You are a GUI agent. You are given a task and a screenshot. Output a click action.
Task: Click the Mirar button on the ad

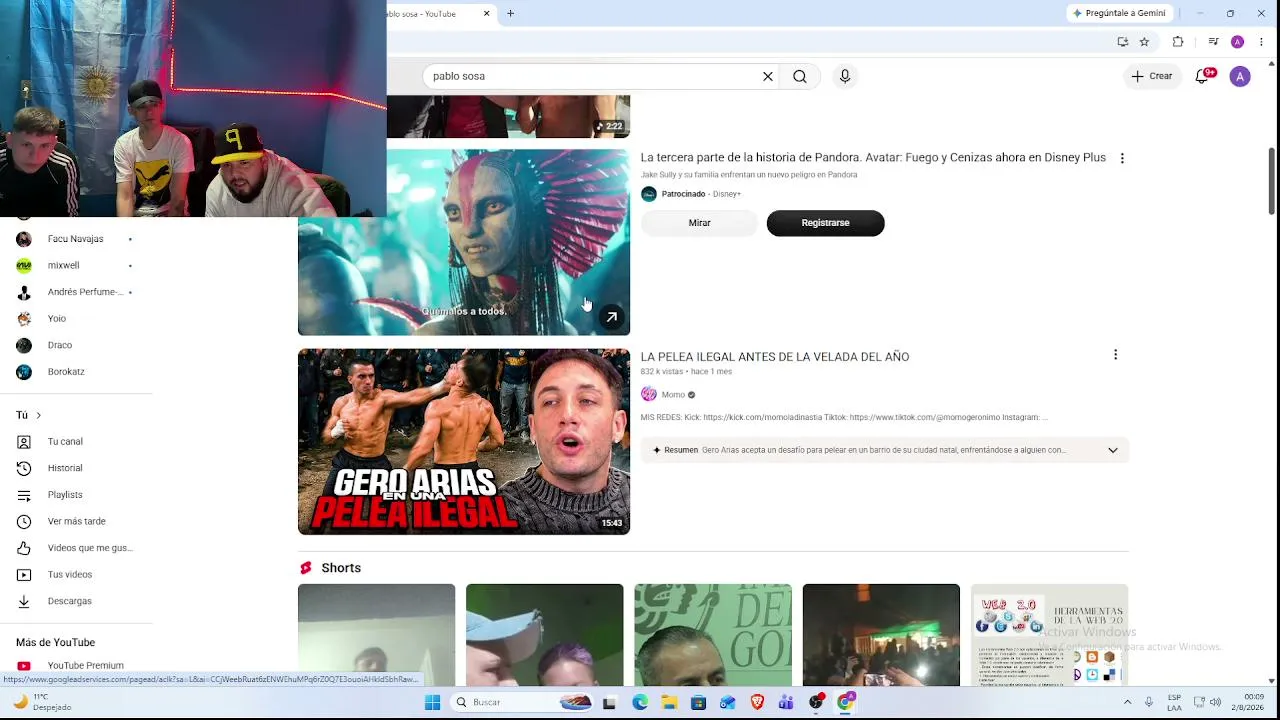[x=699, y=223]
